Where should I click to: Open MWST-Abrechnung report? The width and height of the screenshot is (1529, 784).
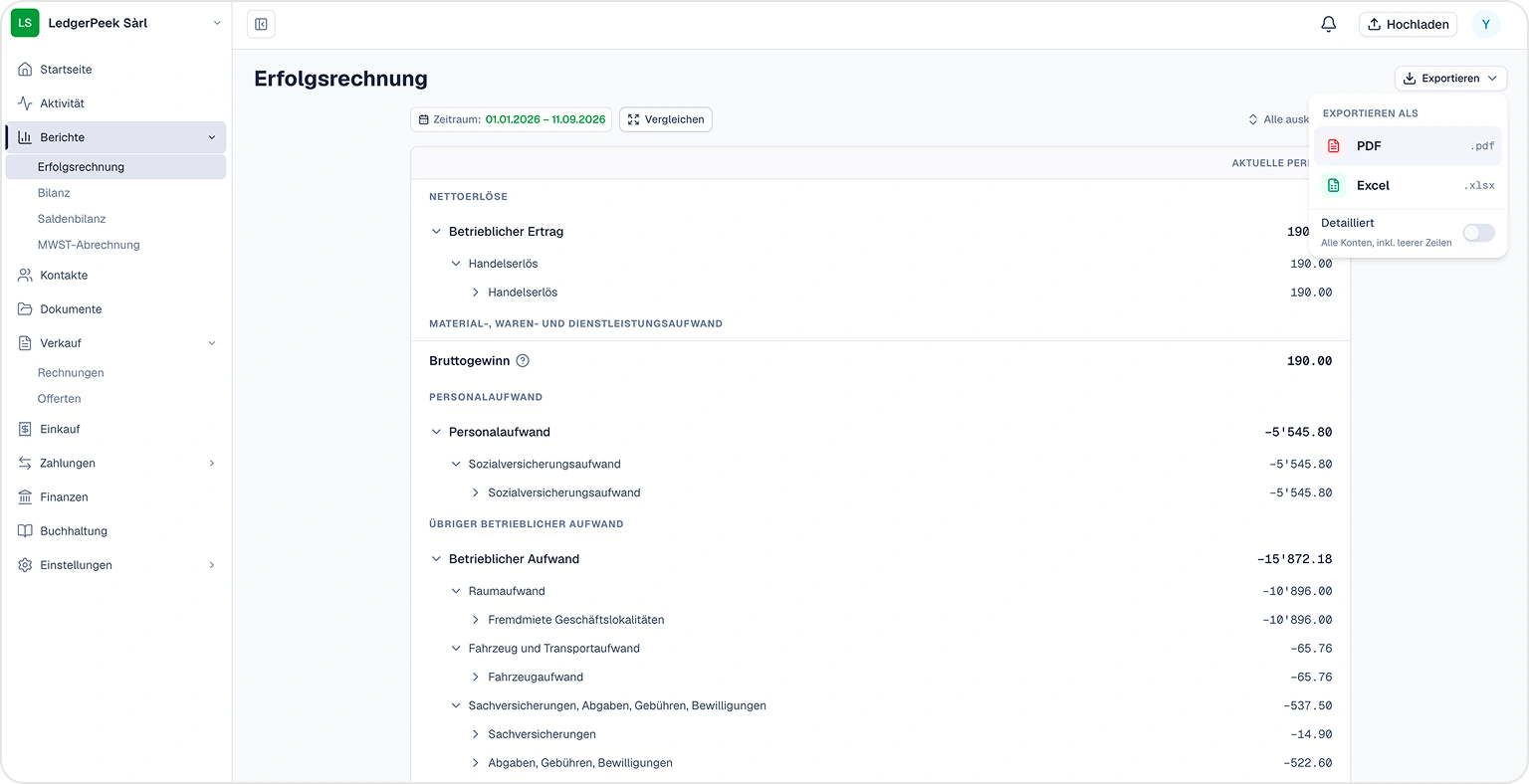click(x=115, y=245)
